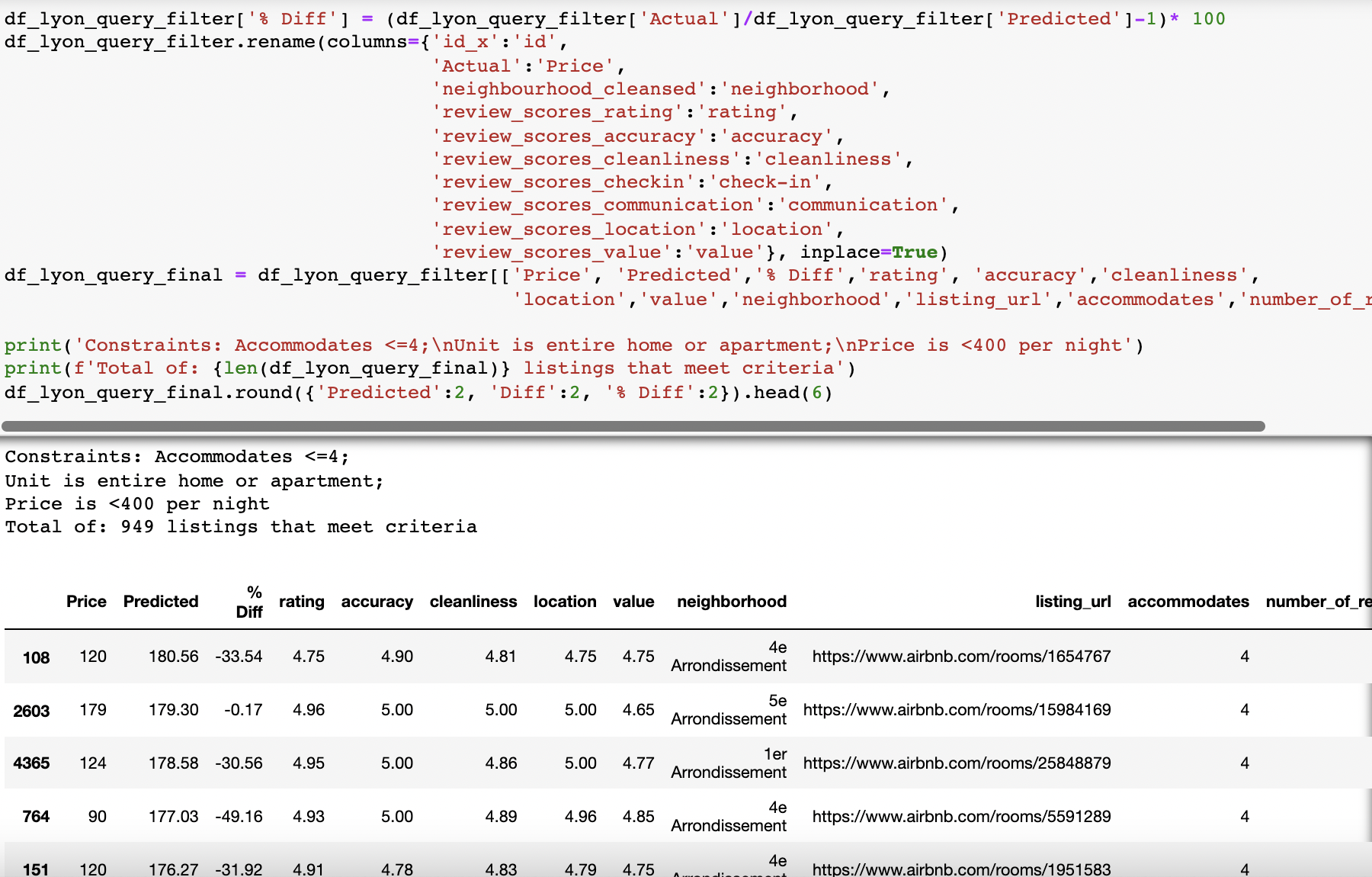
Task: Click the code cell horizontal scrollbar
Action: click(x=633, y=426)
